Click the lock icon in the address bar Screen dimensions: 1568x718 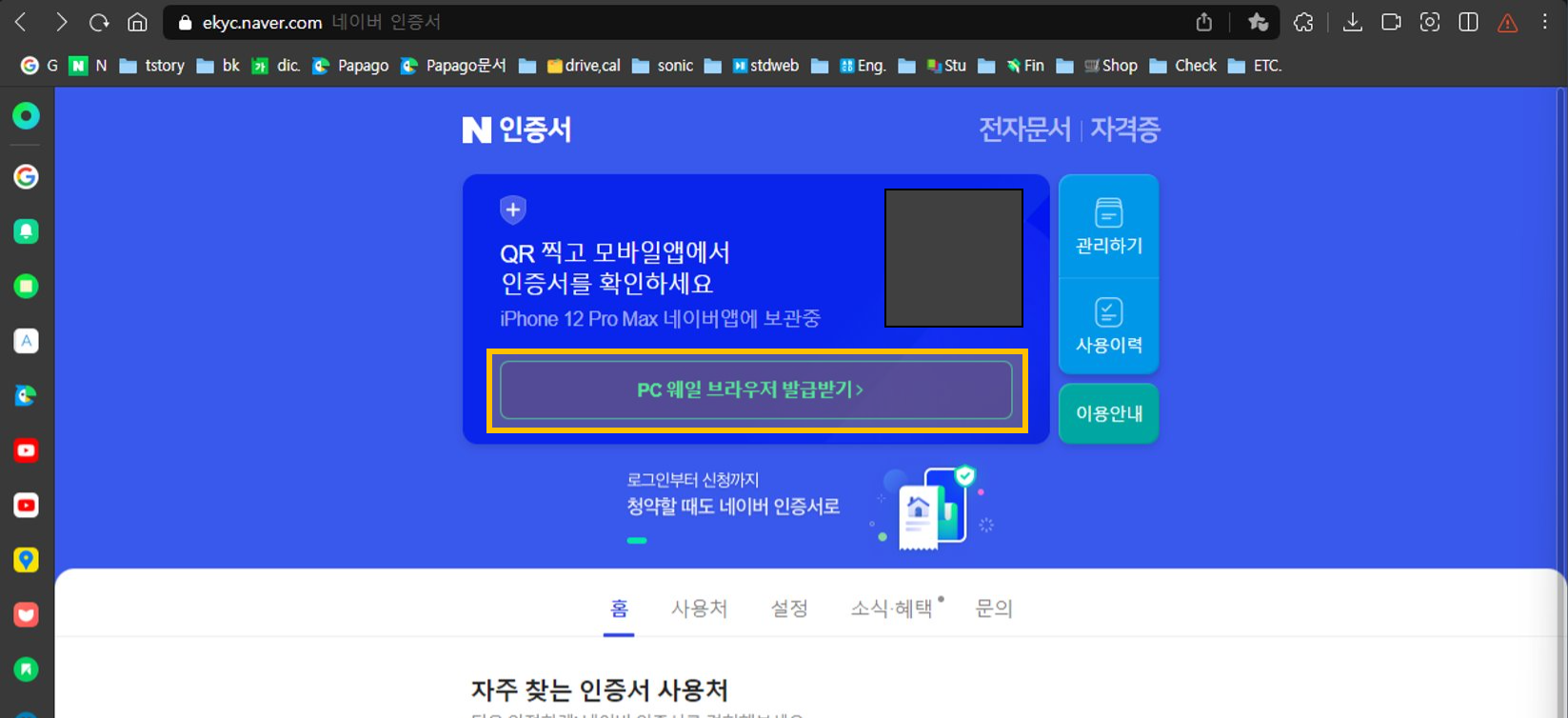point(186,23)
